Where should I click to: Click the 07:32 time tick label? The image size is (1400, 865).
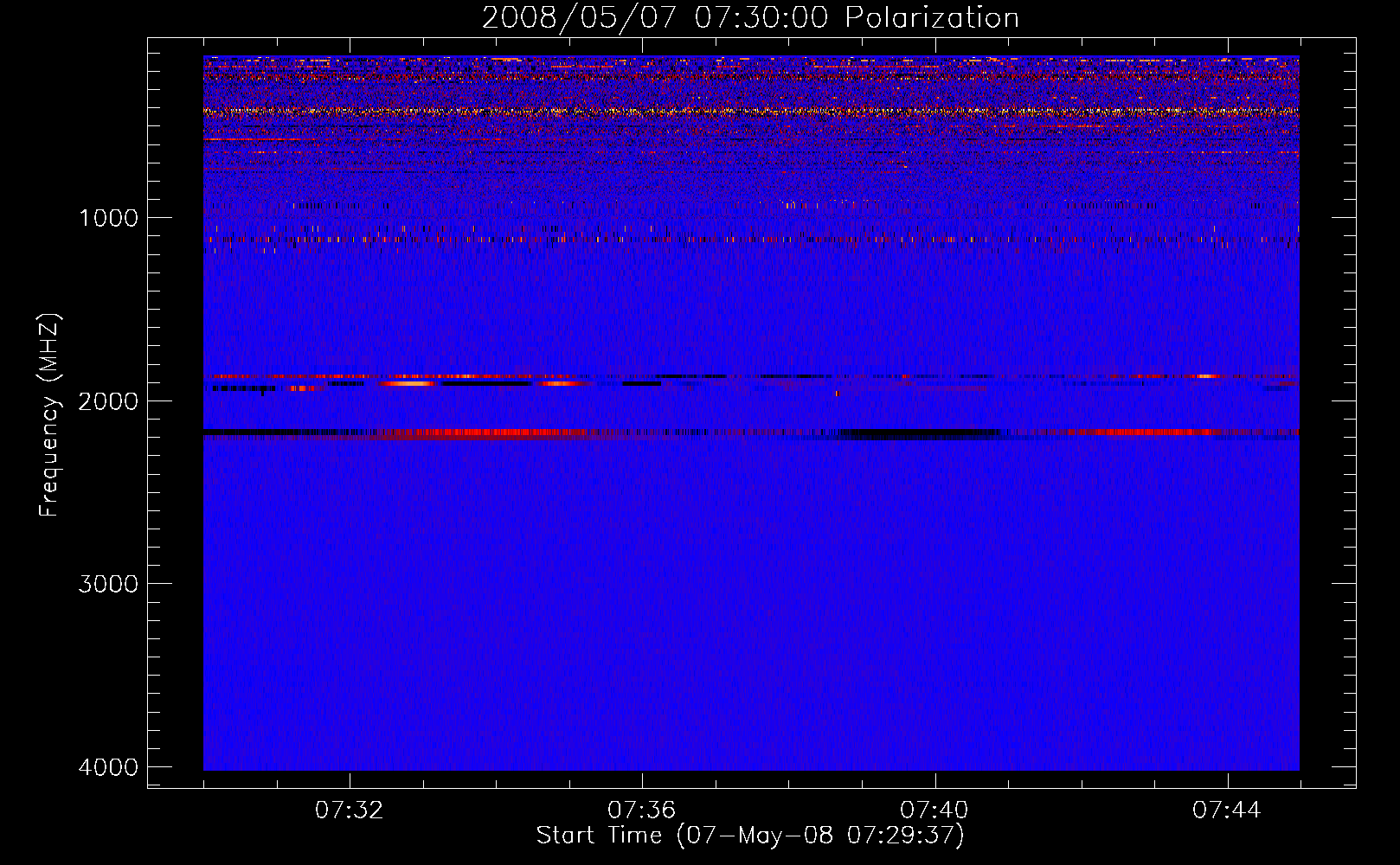click(350, 811)
